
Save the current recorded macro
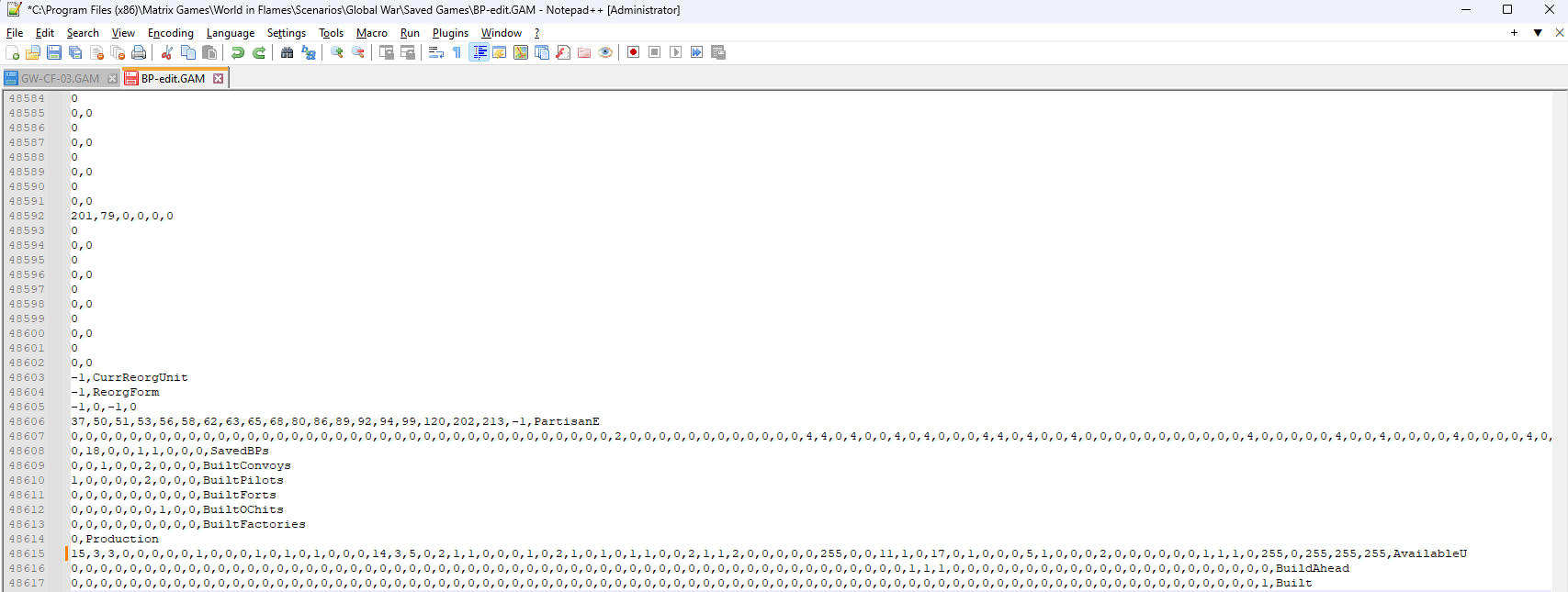pos(718,52)
